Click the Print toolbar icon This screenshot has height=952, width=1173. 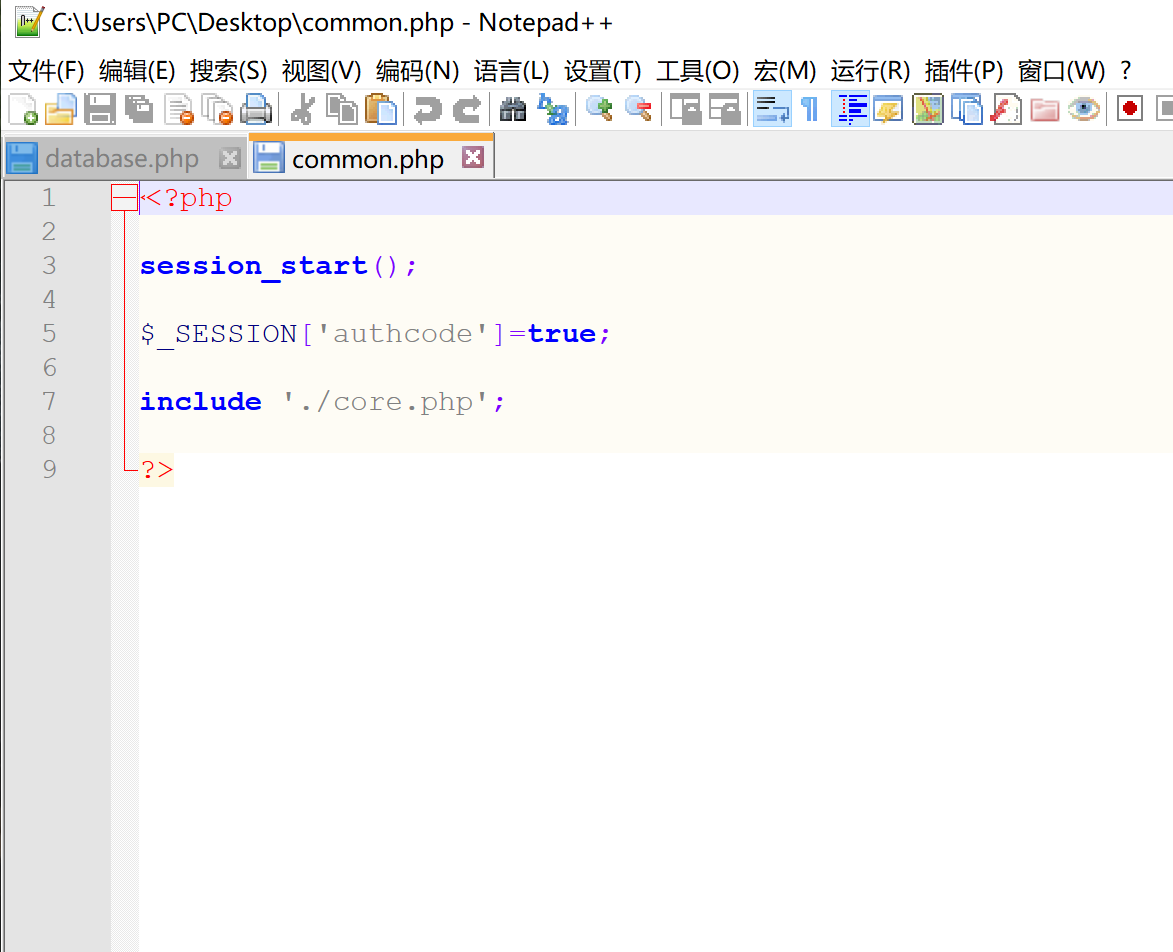pyautogui.click(x=257, y=109)
